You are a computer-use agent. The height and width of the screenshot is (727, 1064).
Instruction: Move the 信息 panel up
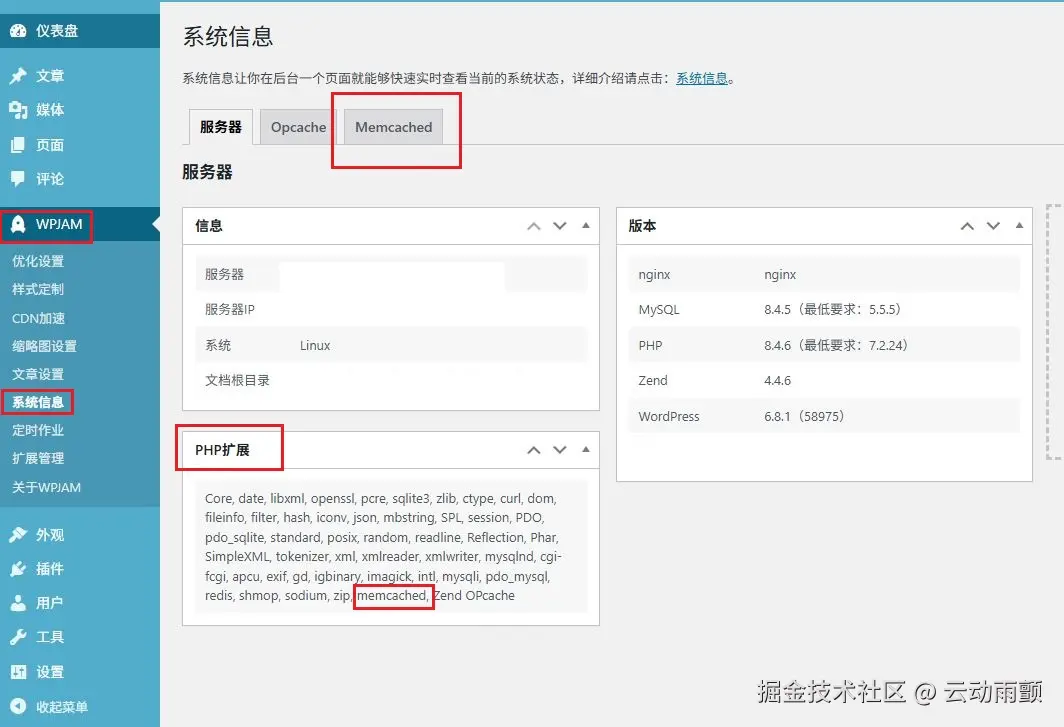tap(534, 226)
